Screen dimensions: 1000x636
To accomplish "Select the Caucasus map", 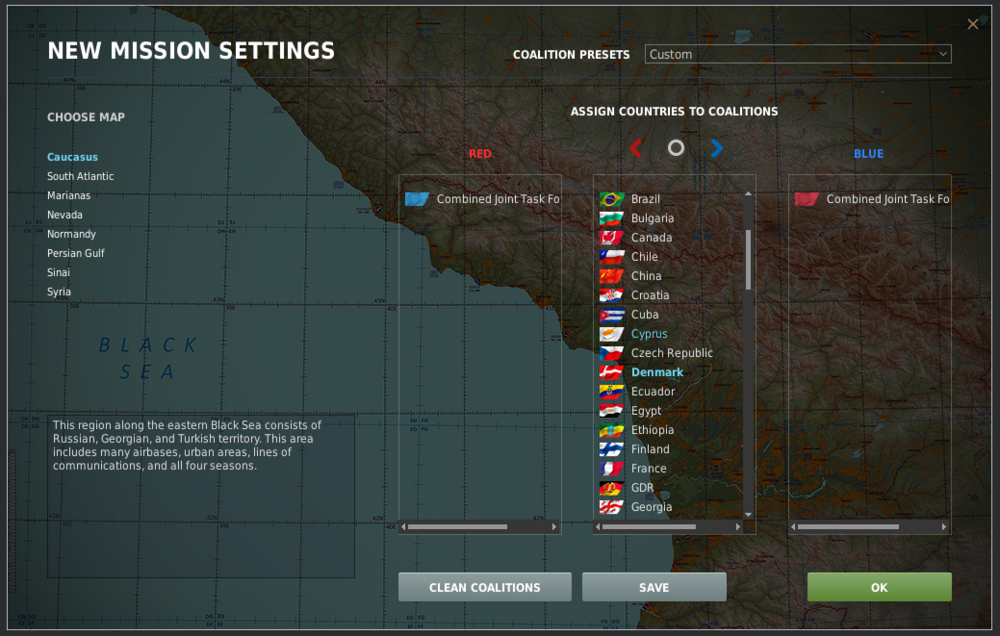I will pos(73,157).
